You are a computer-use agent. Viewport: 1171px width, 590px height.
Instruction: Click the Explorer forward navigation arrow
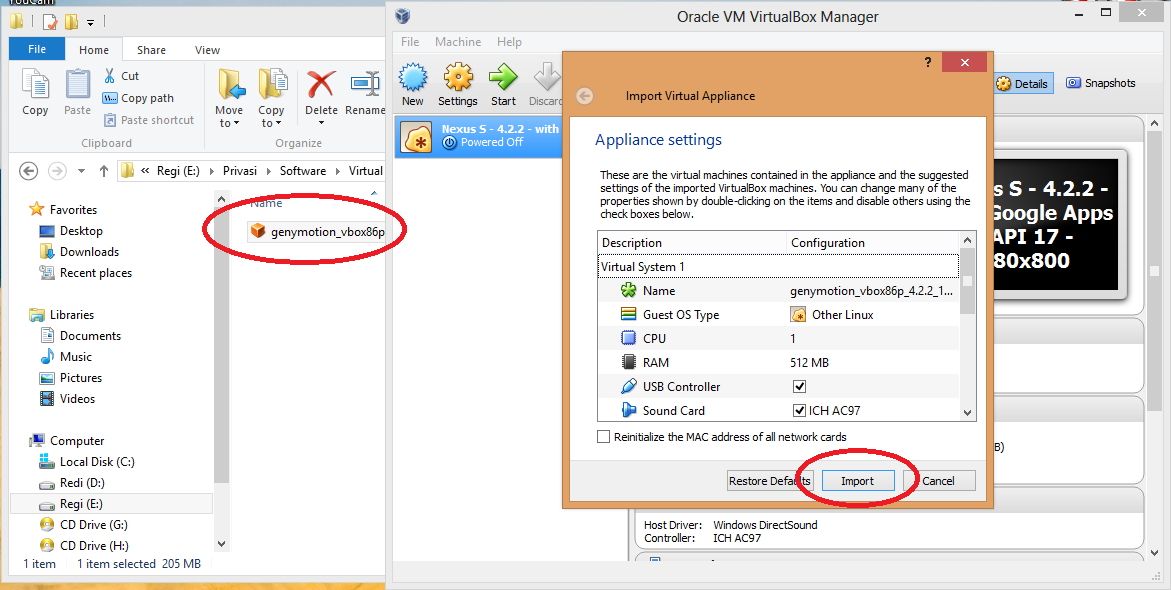(x=57, y=171)
